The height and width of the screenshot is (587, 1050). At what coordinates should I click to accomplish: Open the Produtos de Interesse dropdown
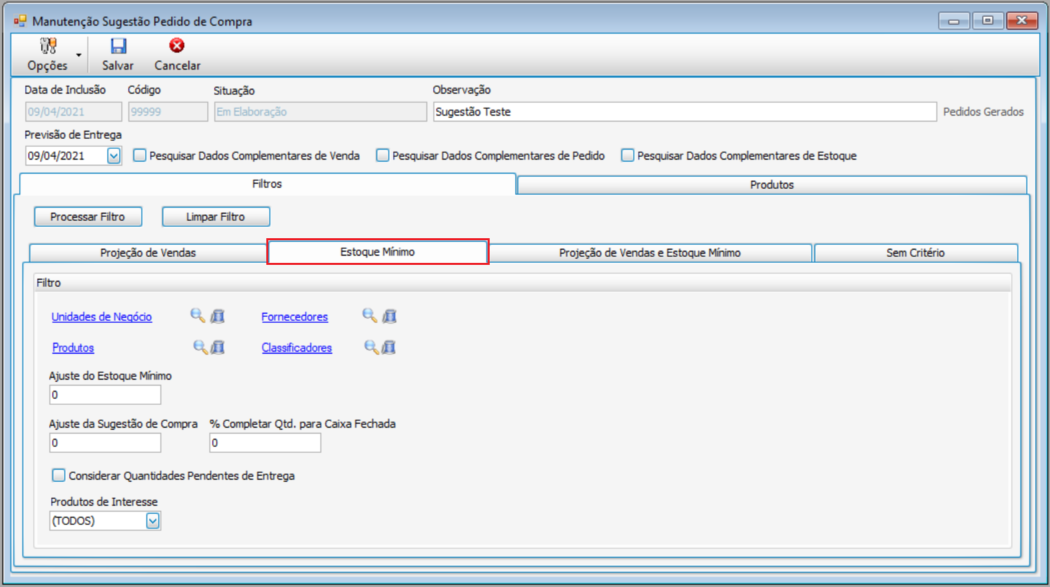pos(153,521)
